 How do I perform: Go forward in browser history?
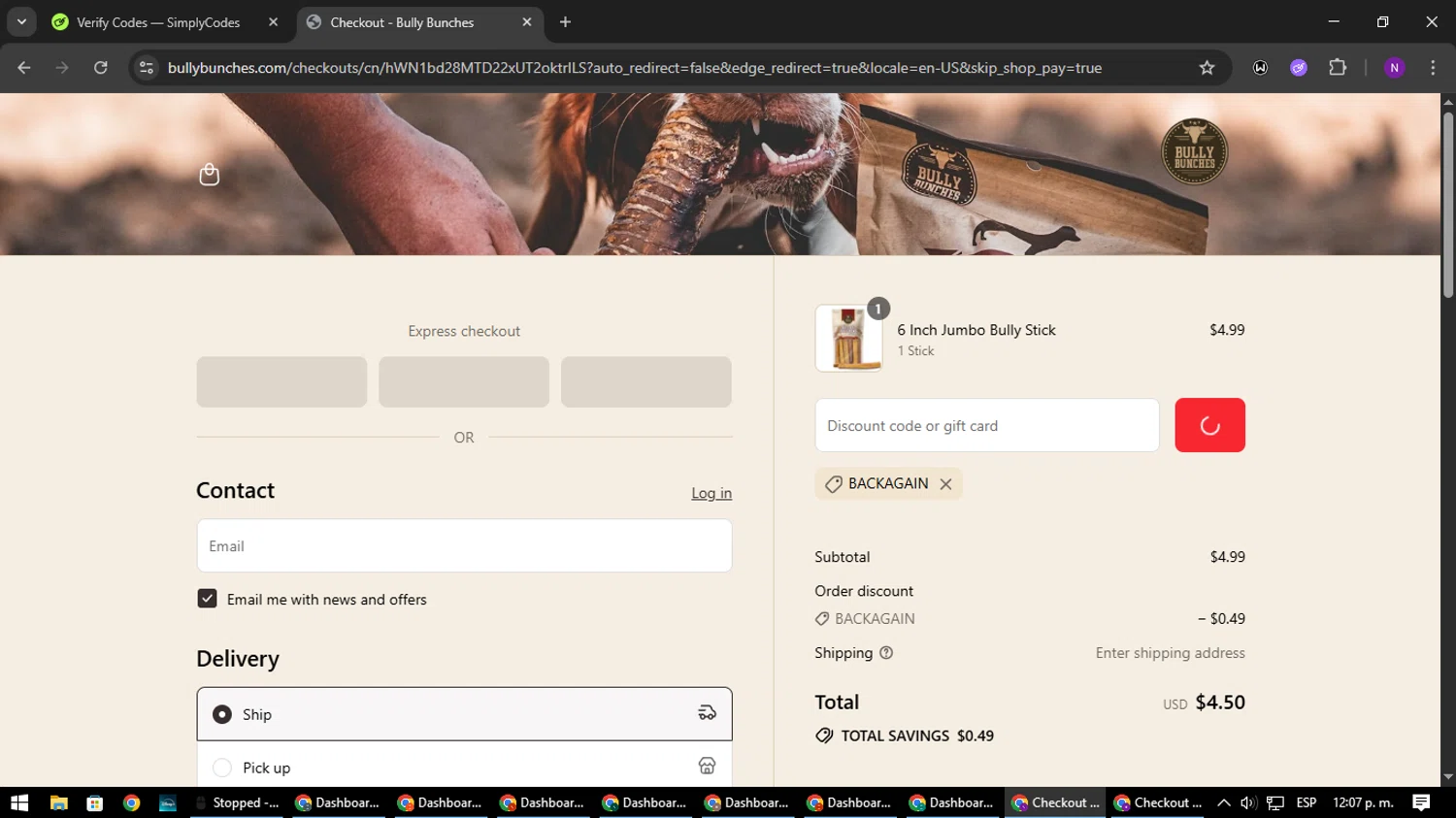pos(62,68)
